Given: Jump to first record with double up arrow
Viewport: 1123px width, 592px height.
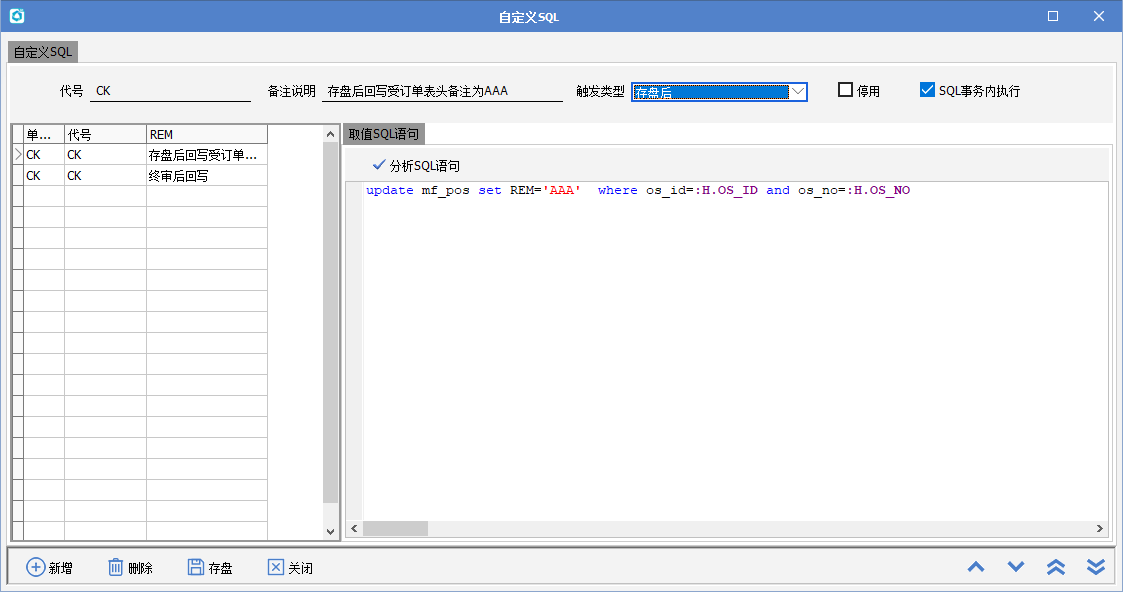Looking at the screenshot, I should pos(1056,567).
